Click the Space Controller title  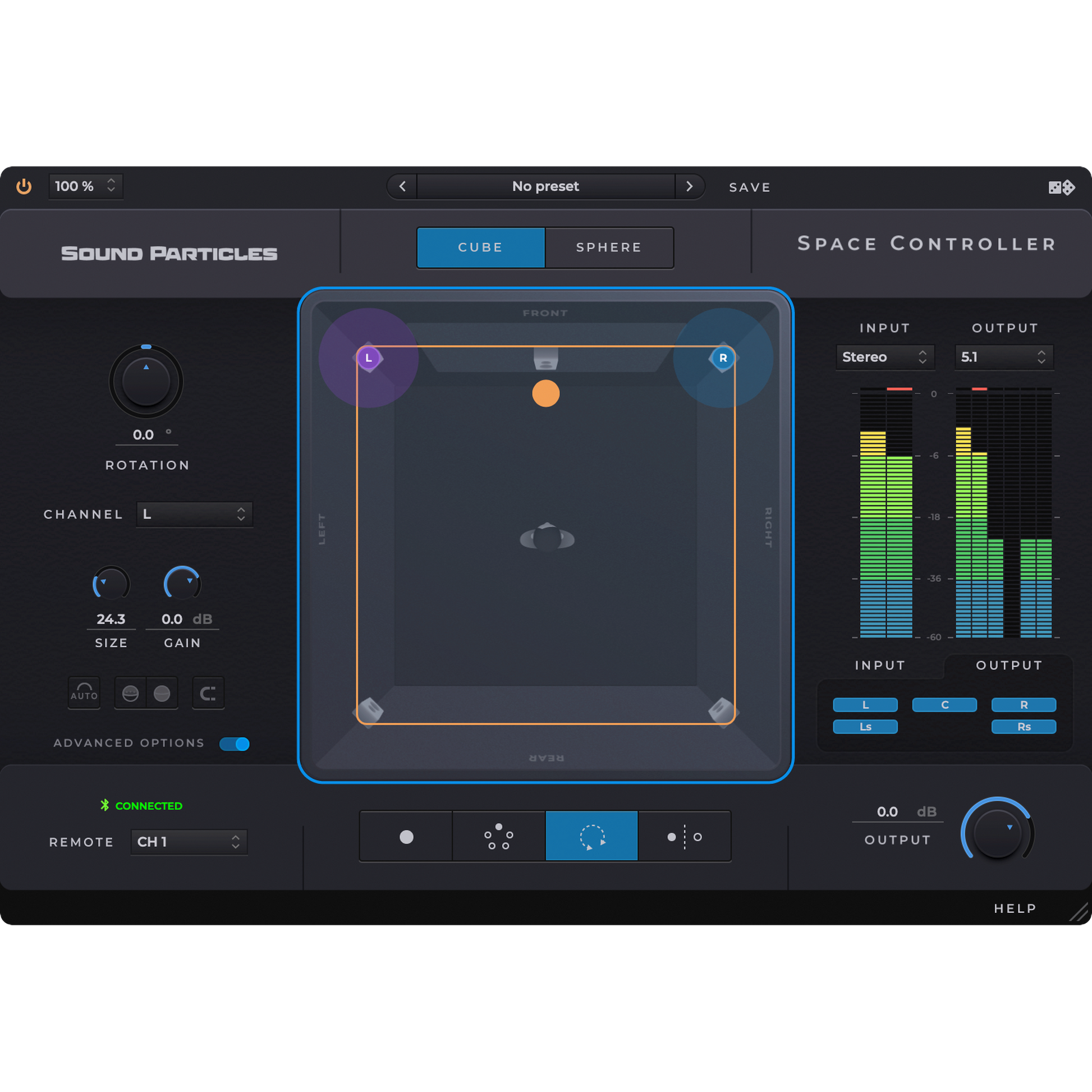pos(926,244)
